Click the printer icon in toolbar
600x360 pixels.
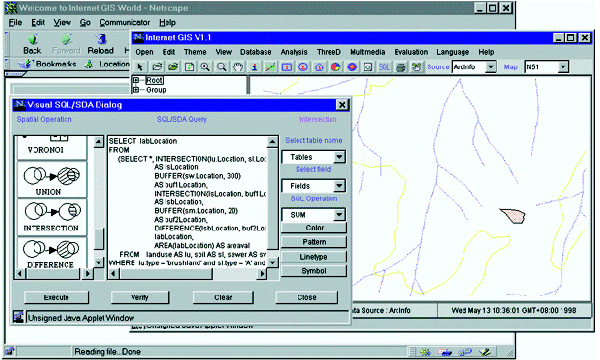401,67
